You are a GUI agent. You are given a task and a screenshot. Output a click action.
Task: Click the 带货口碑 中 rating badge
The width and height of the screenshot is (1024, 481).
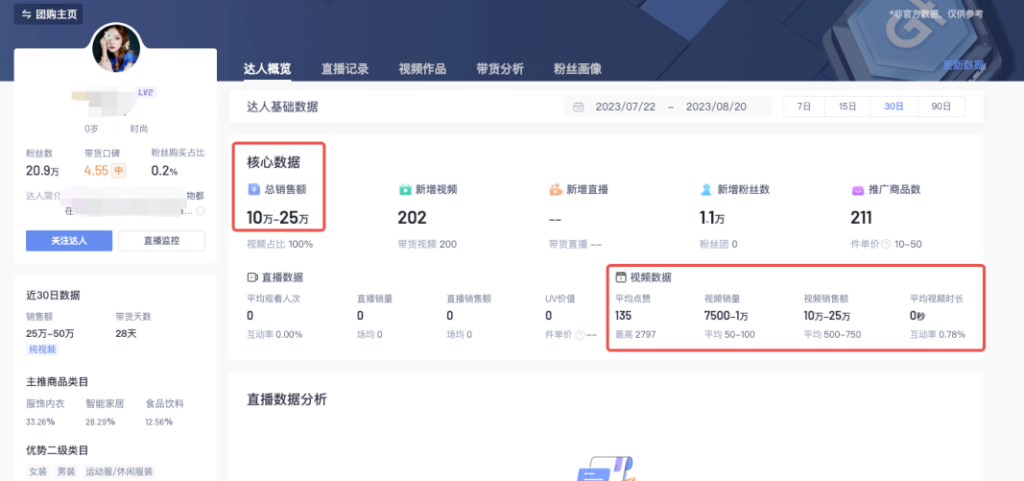119,172
